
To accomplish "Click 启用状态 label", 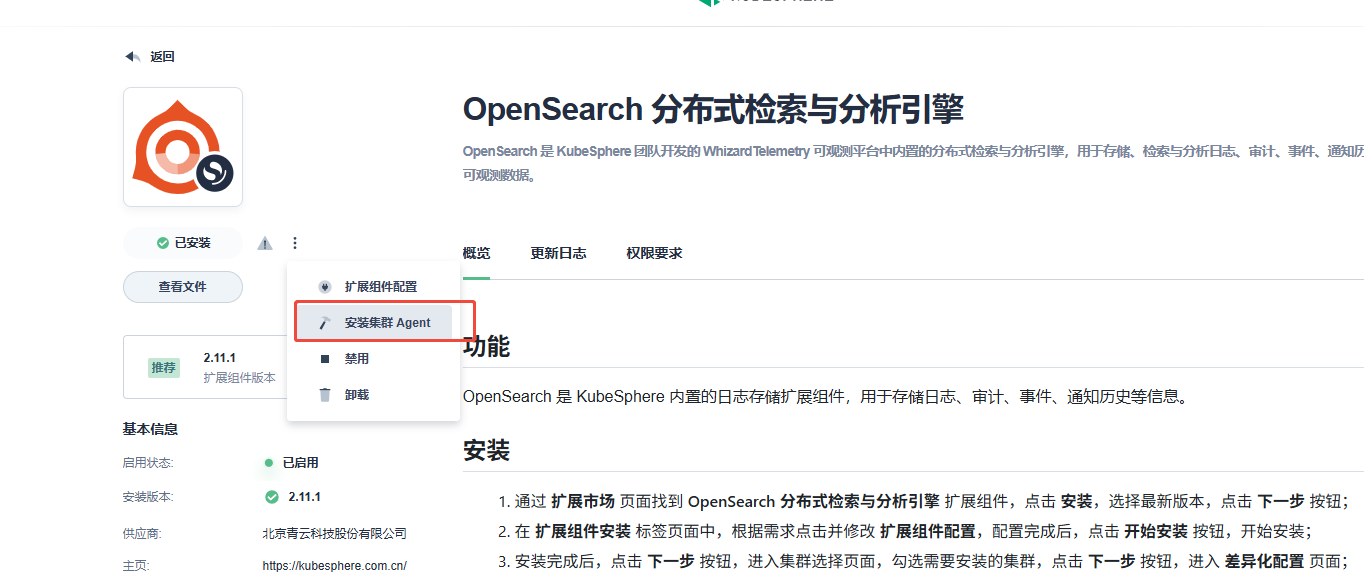I will [x=148, y=463].
